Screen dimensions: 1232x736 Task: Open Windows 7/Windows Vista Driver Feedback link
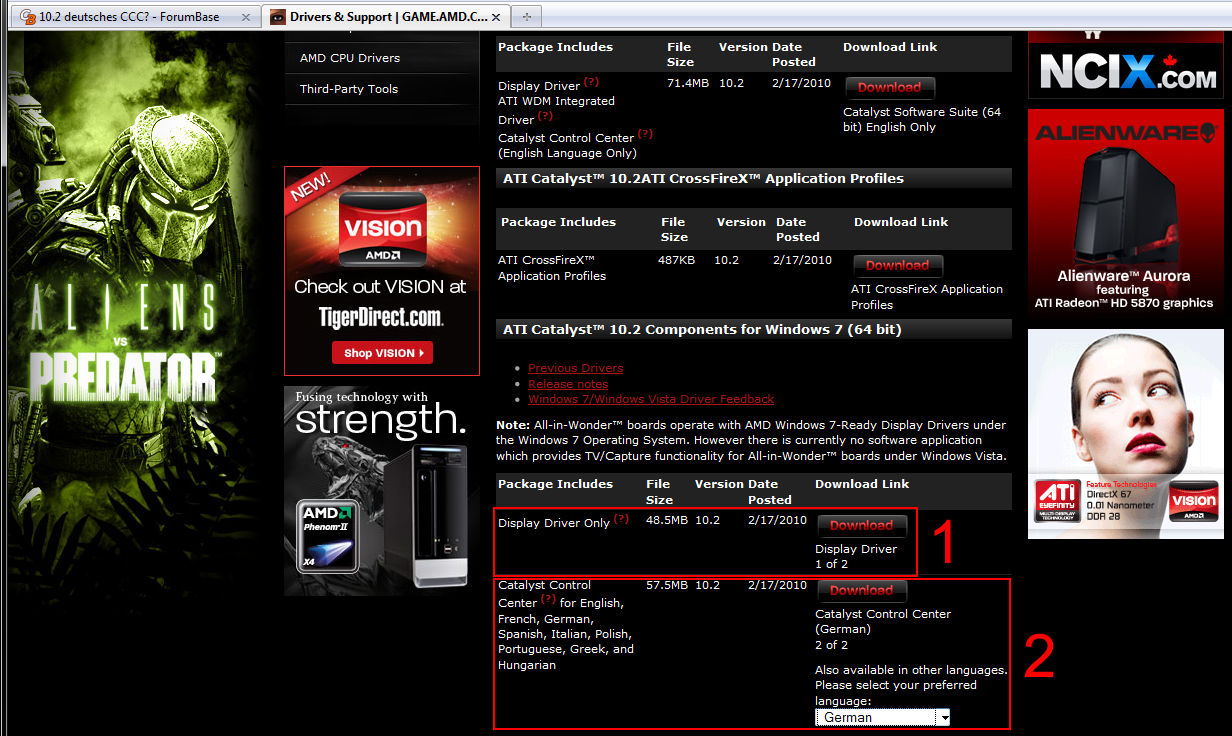click(x=651, y=399)
